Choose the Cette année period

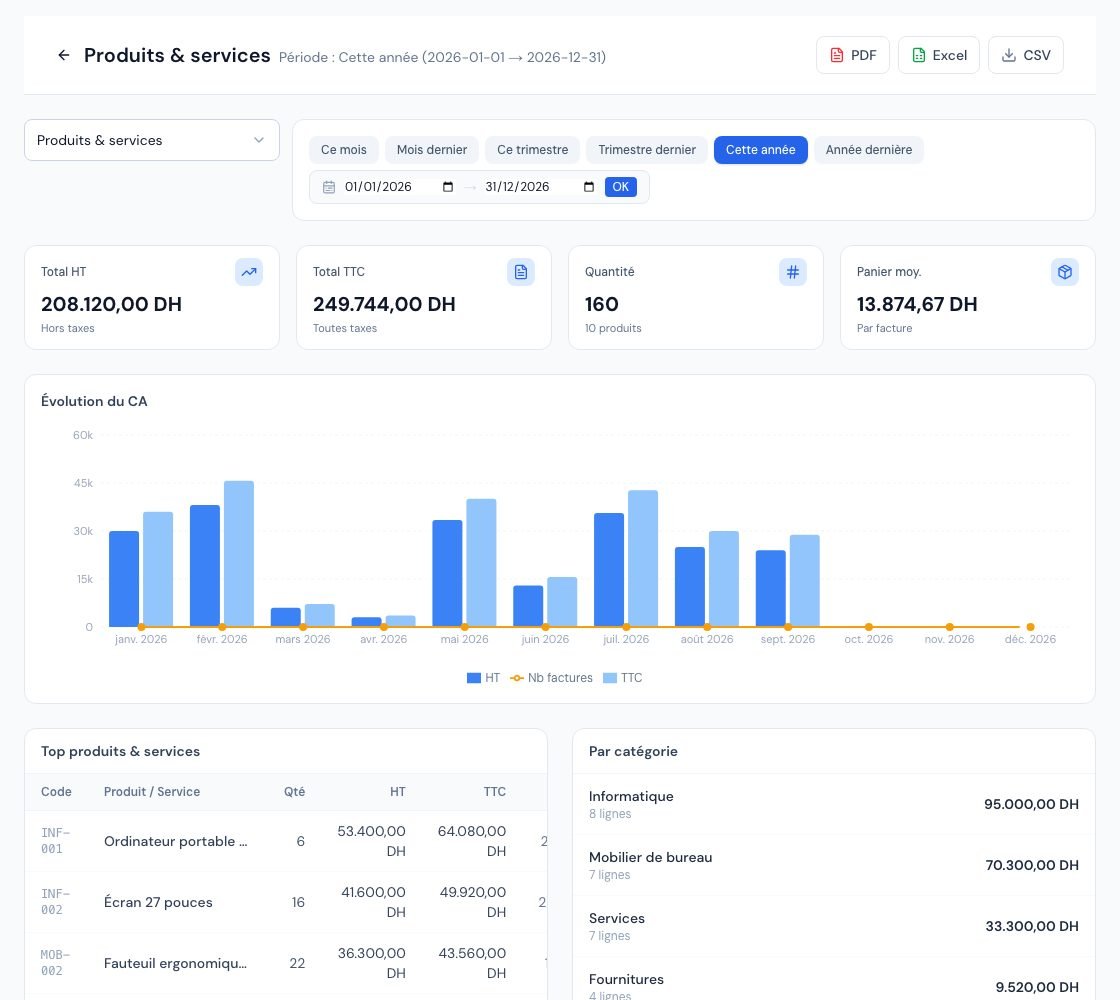(761, 150)
